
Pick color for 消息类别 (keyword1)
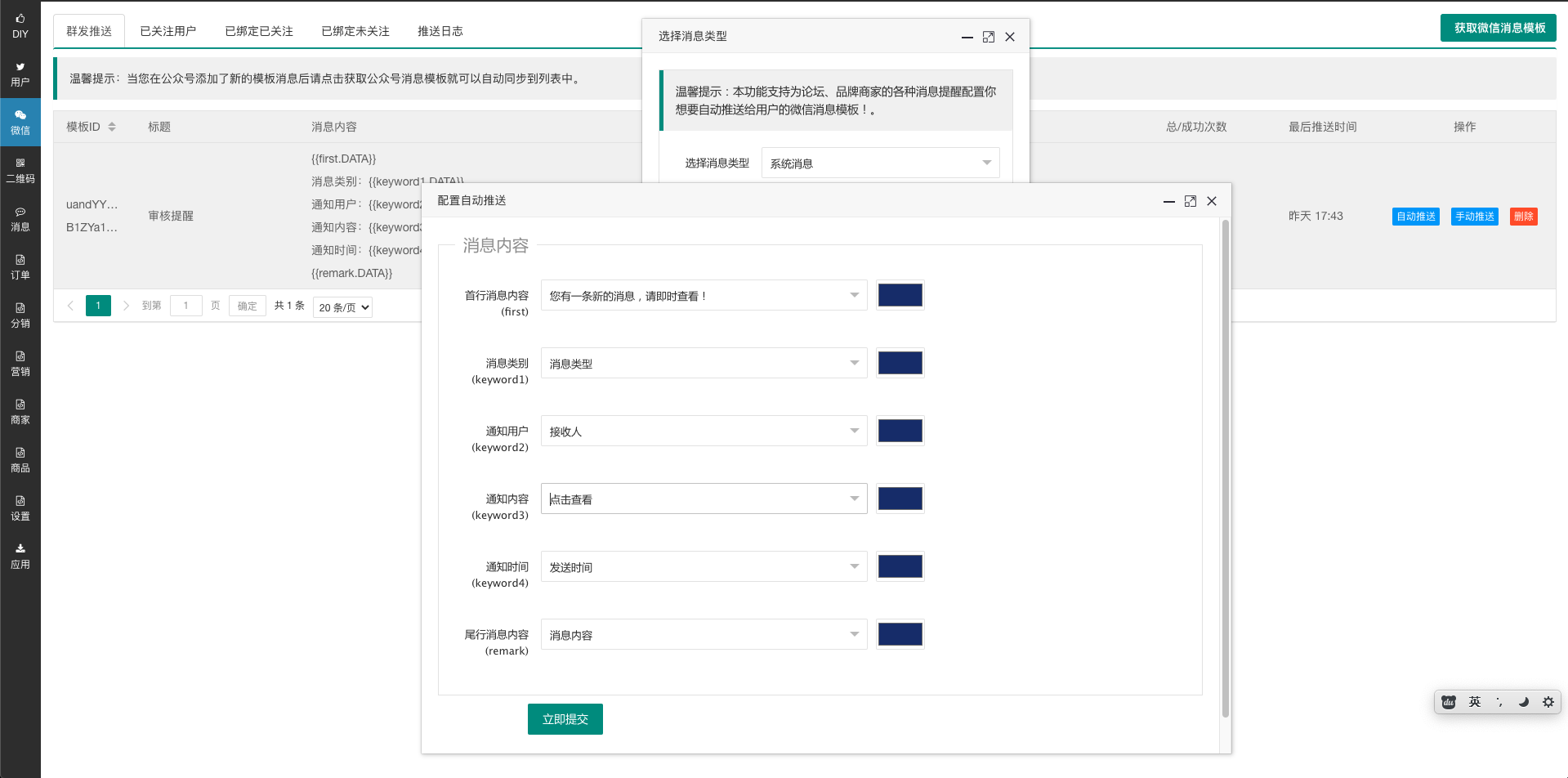click(x=900, y=363)
